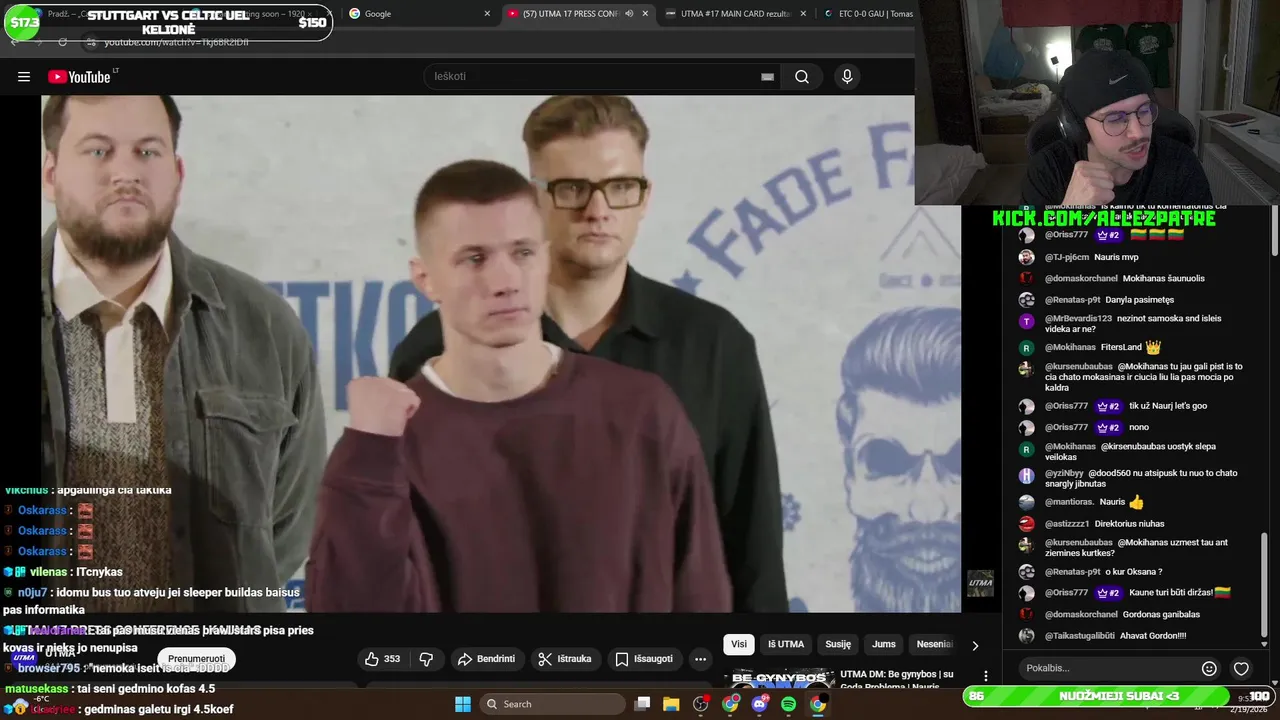Click username @astizzzz1 in live chat
The height and width of the screenshot is (720, 1280).
pyautogui.click(x=1067, y=523)
